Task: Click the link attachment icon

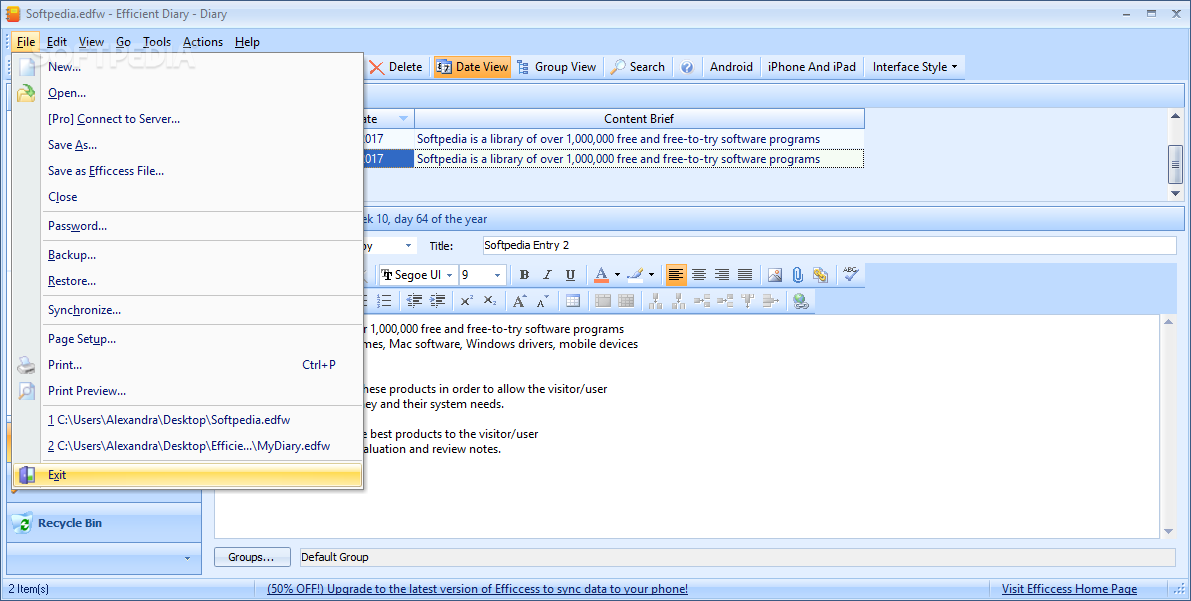Action: (x=820, y=275)
